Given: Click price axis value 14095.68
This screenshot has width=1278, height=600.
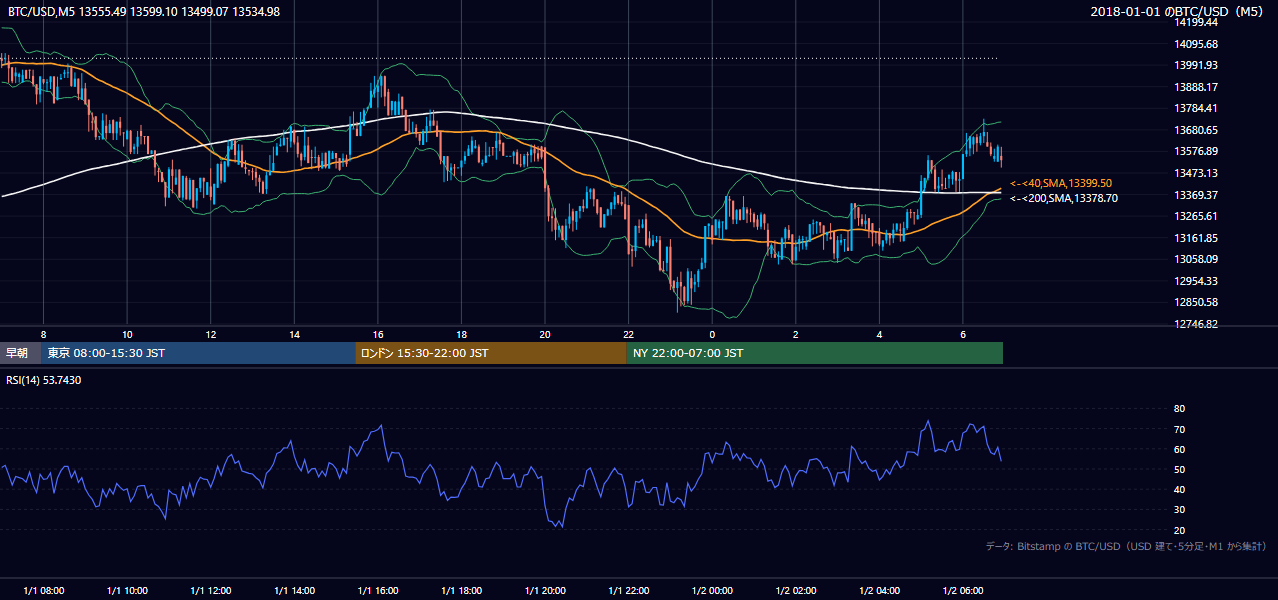Looking at the screenshot, I should pos(1196,44).
